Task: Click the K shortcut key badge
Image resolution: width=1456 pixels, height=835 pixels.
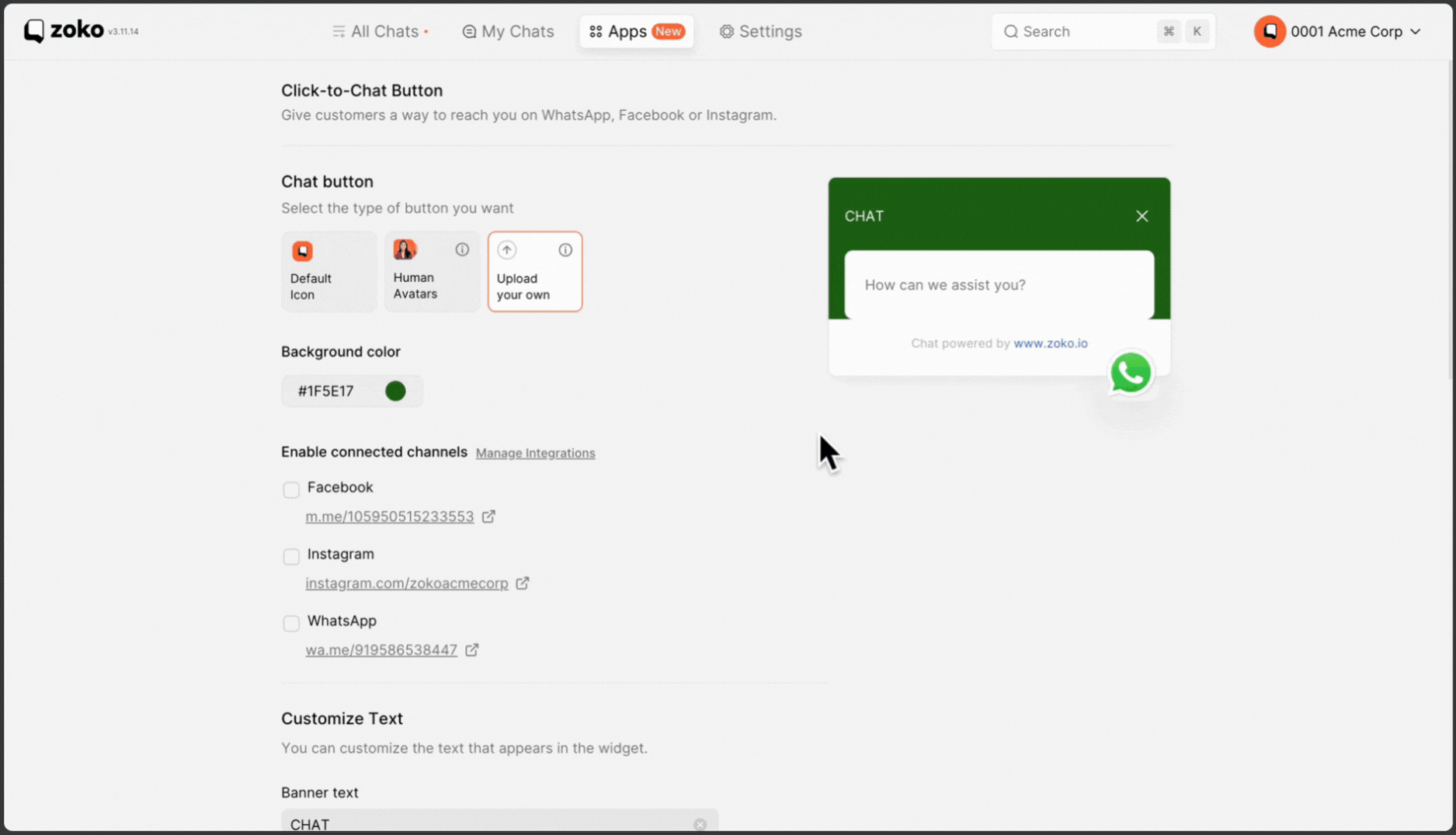Action: point(1197,31)
